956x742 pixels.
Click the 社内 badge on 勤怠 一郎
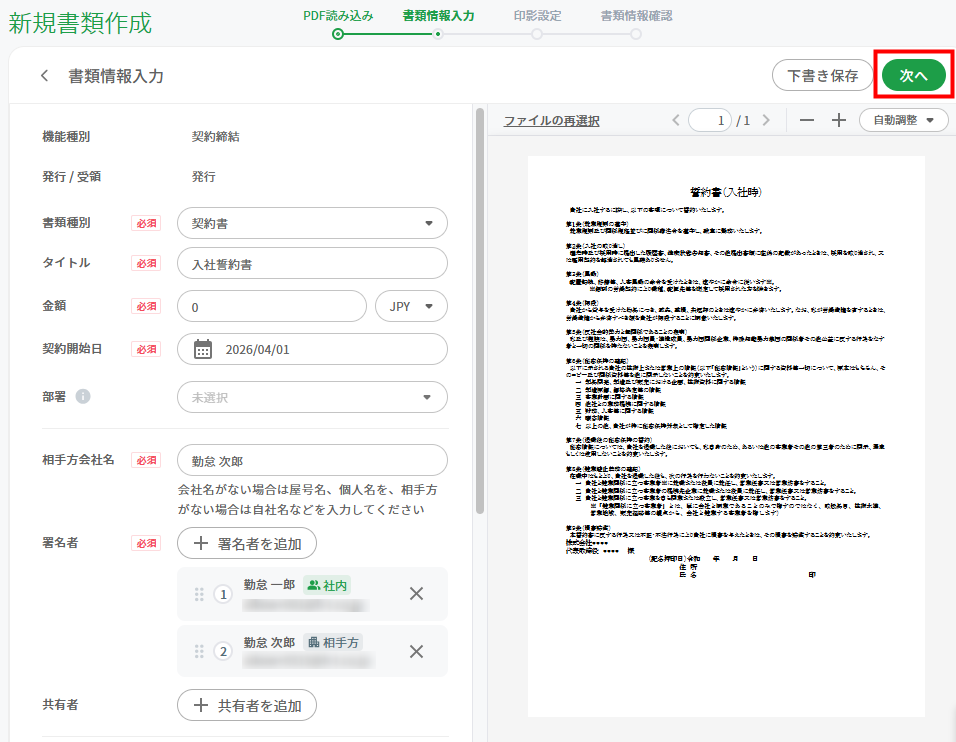tap(327, 585)
